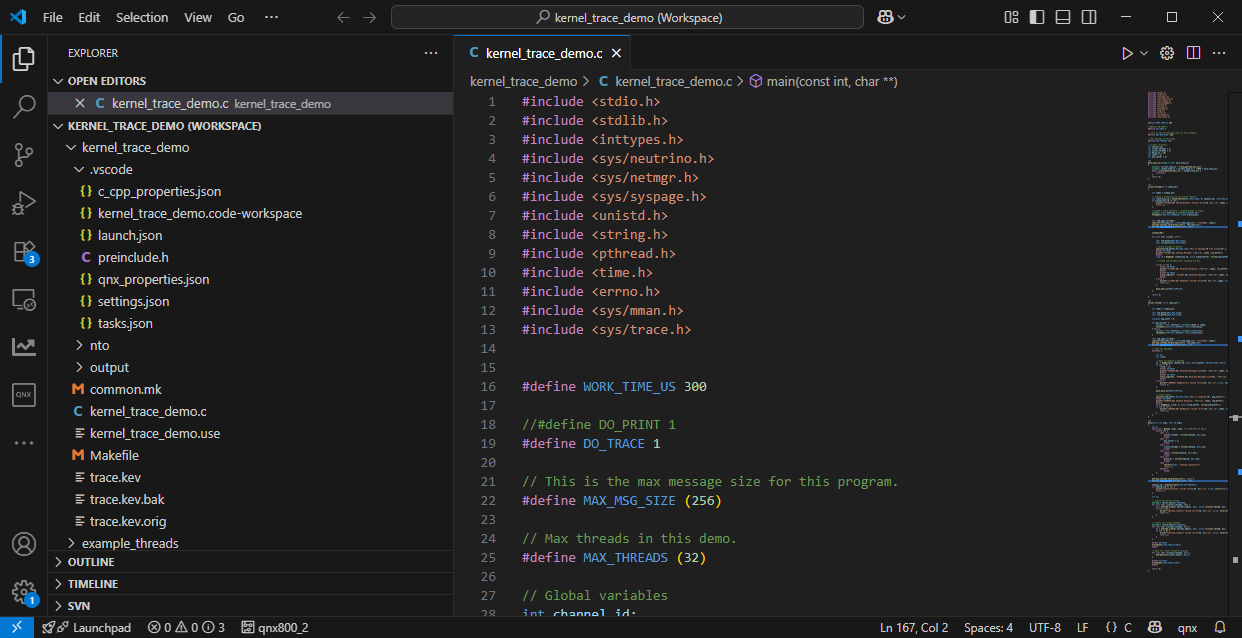Viewport: 1242px width, 638px height.
Task: Toggle the bottom Panel layout button
Action: [x=1062, y=17]
